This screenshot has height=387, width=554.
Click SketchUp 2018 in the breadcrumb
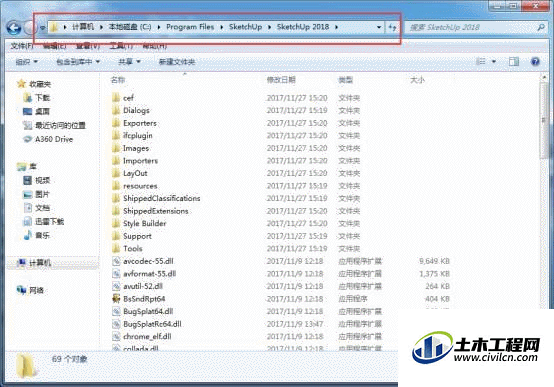(x=303, y=27)
